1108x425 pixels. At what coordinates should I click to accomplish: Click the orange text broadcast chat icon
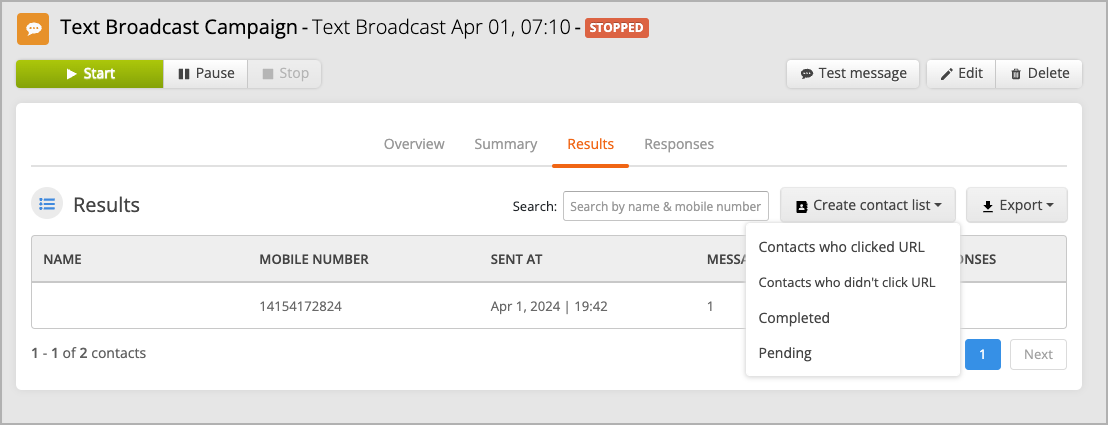tap(33, 28)
